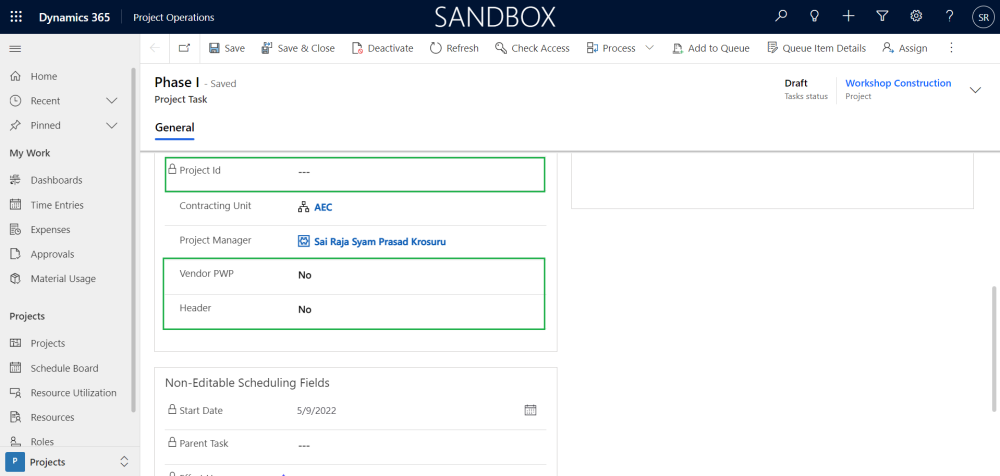
Task: Click the Start Date value 5/9/2022
Action: click(316, 411)
